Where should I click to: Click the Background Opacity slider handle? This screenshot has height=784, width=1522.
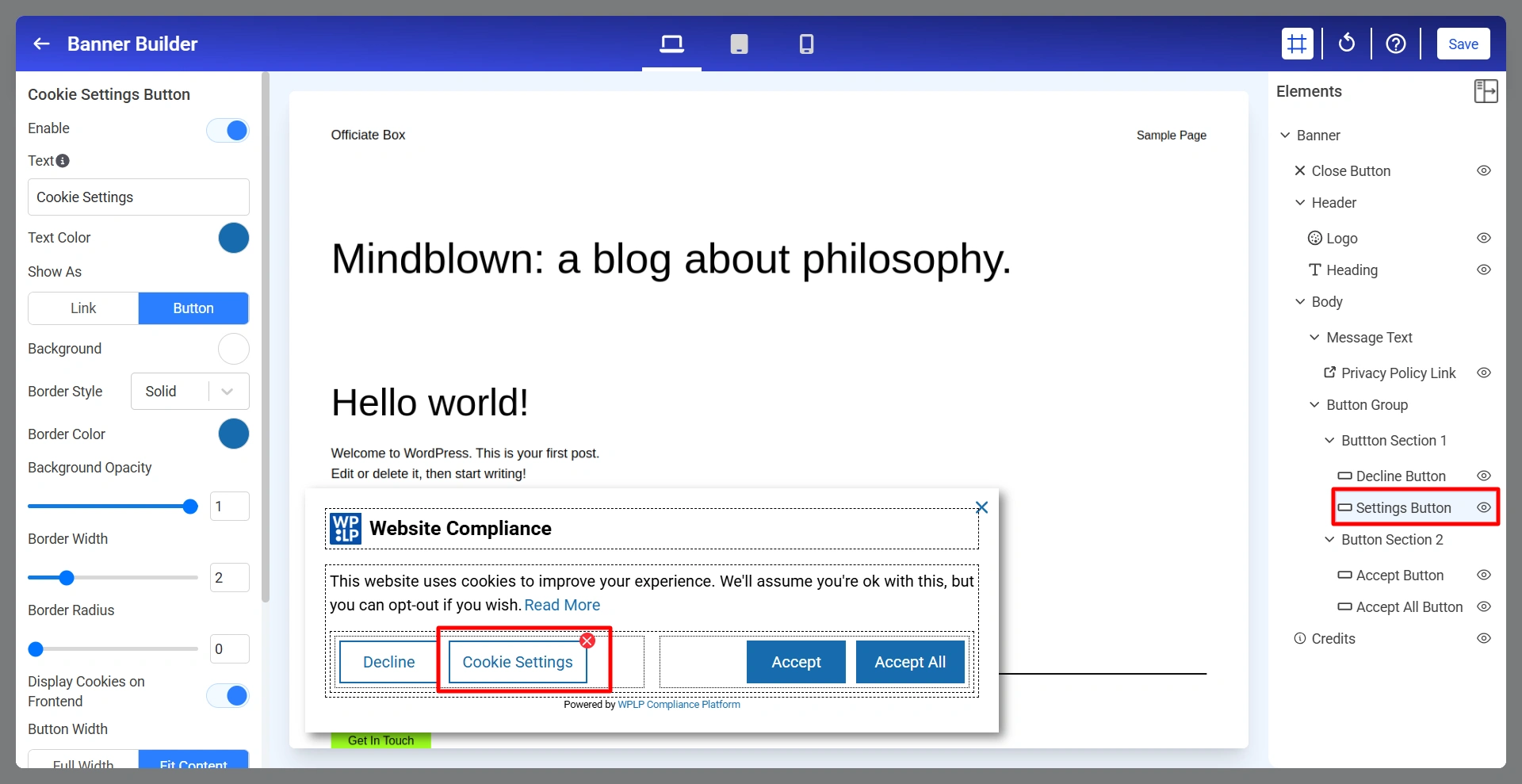[x=190, y=507]
